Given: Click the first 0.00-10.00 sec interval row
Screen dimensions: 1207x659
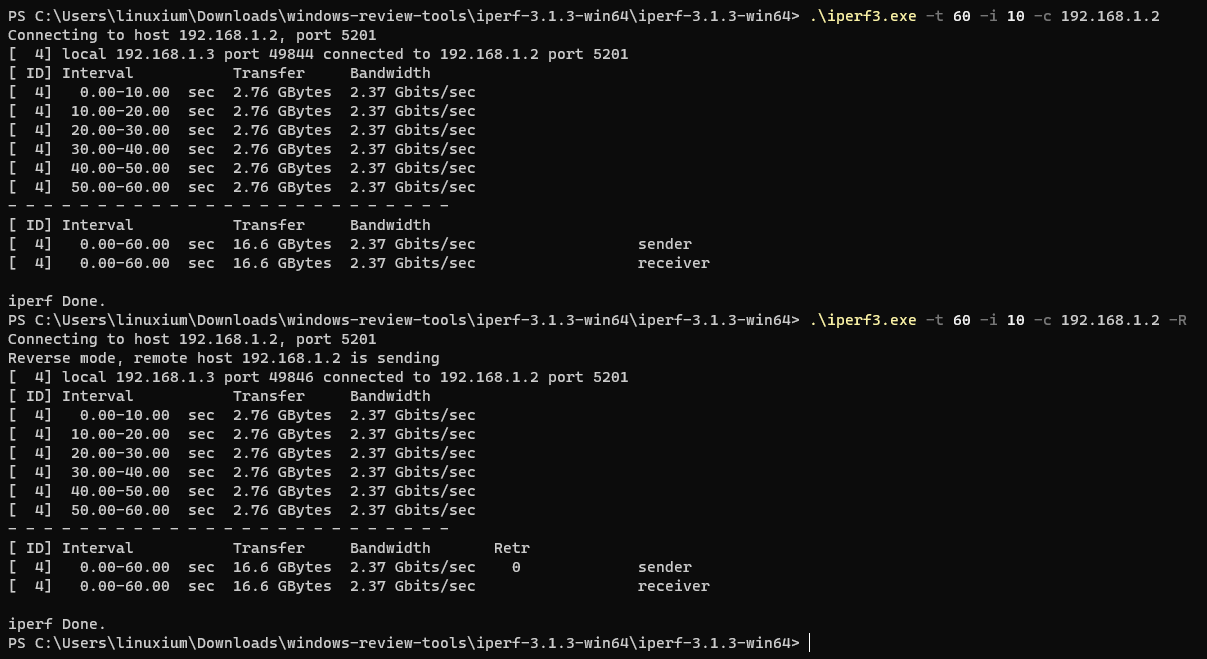Looking at the screenshot, I should 242,92.
